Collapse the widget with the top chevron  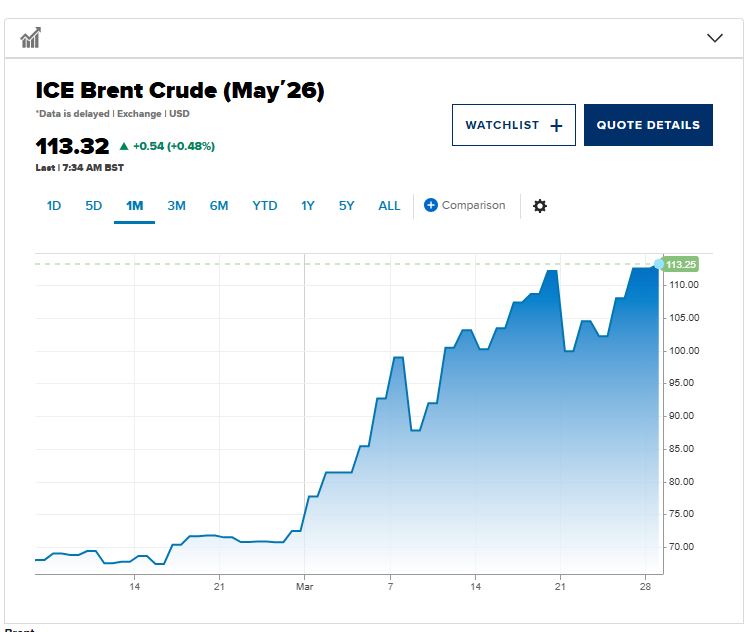(714, 38)
